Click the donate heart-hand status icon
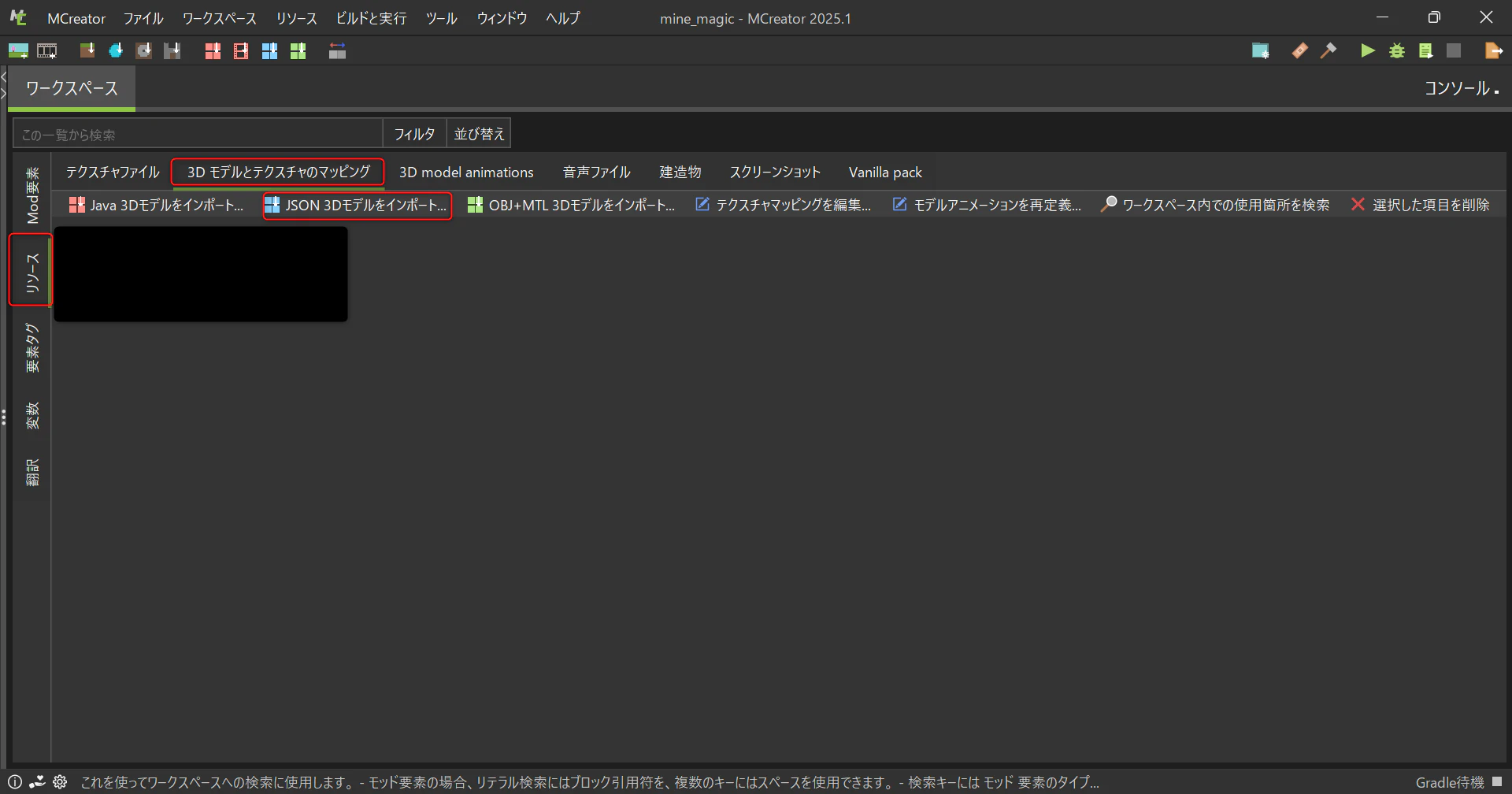Image resolution: width=1512 pixels, height=794 pixels. (x=37, y=782)
